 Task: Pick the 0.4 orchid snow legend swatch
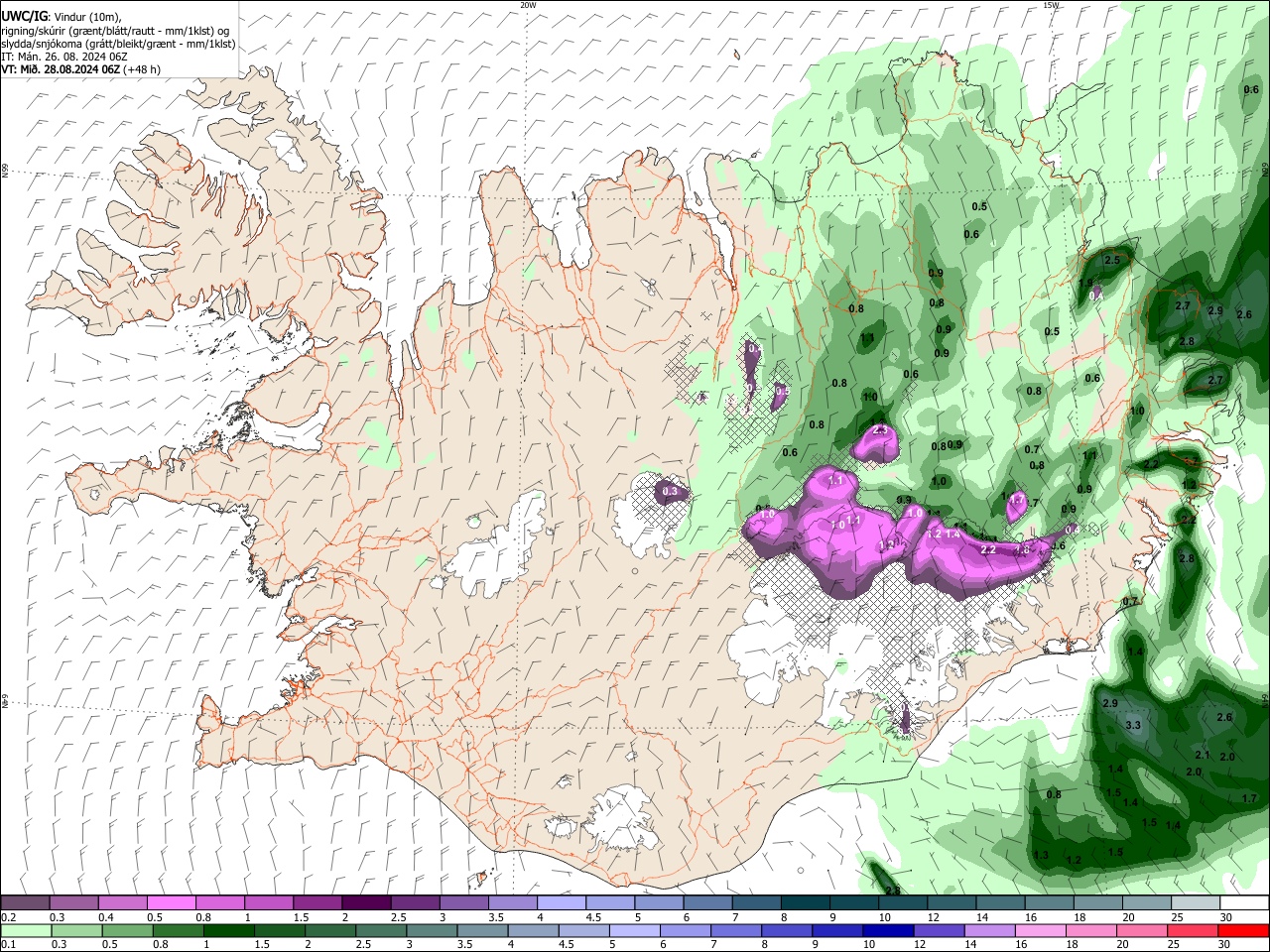[122, 902]
